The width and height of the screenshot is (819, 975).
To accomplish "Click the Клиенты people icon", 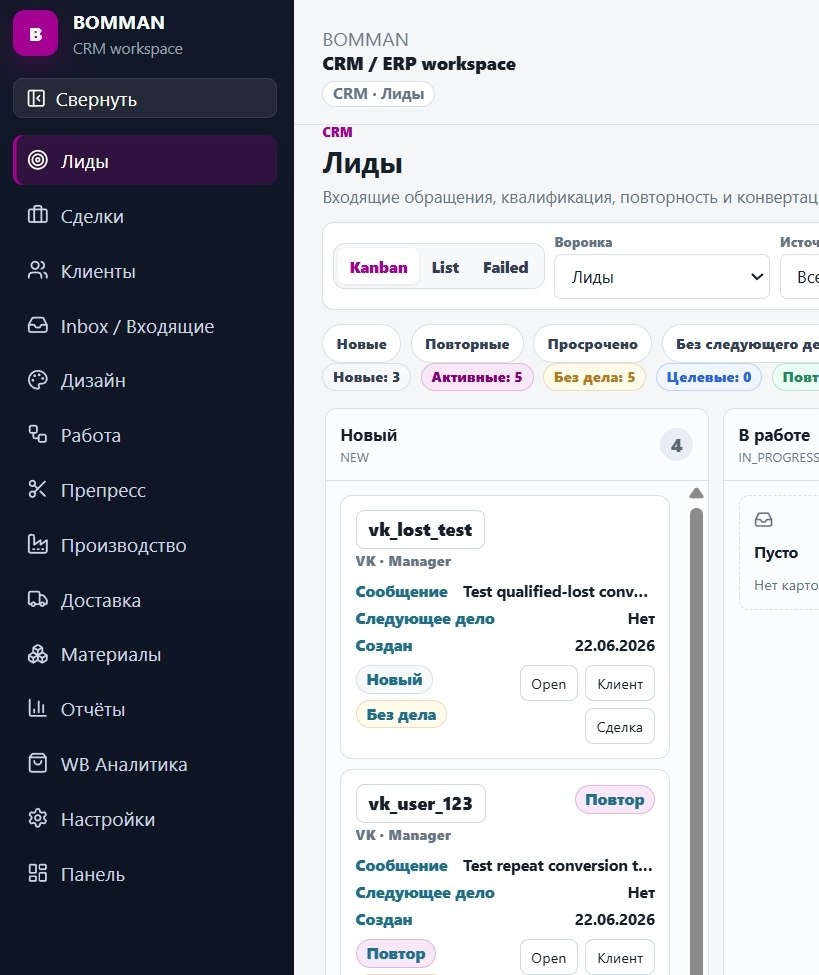I will [37, 270].
